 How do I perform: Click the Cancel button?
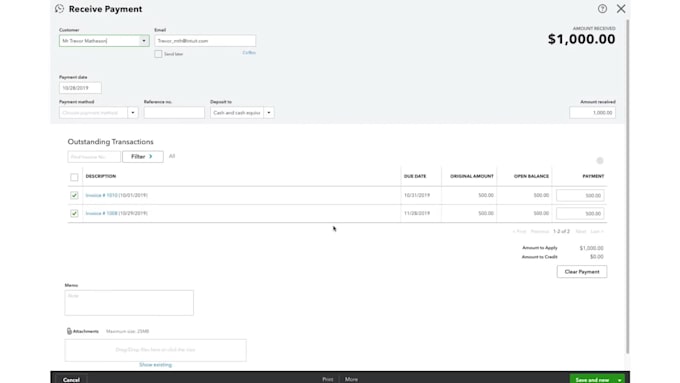point(71,380)
